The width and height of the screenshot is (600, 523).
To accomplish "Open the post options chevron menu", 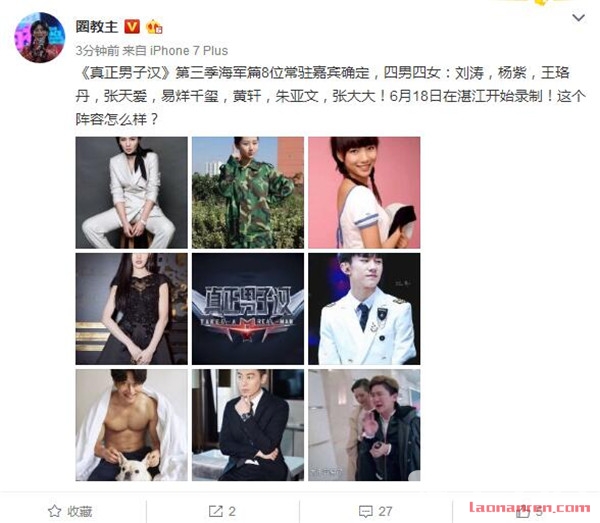I will click(578, 18).
